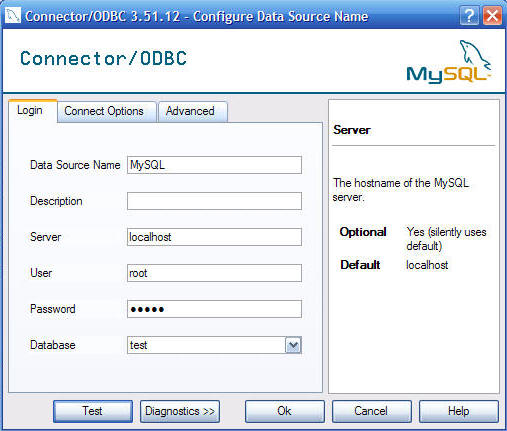Focus the Data Source Name field
Screen dimensions: 507x431
click(214, 165)
